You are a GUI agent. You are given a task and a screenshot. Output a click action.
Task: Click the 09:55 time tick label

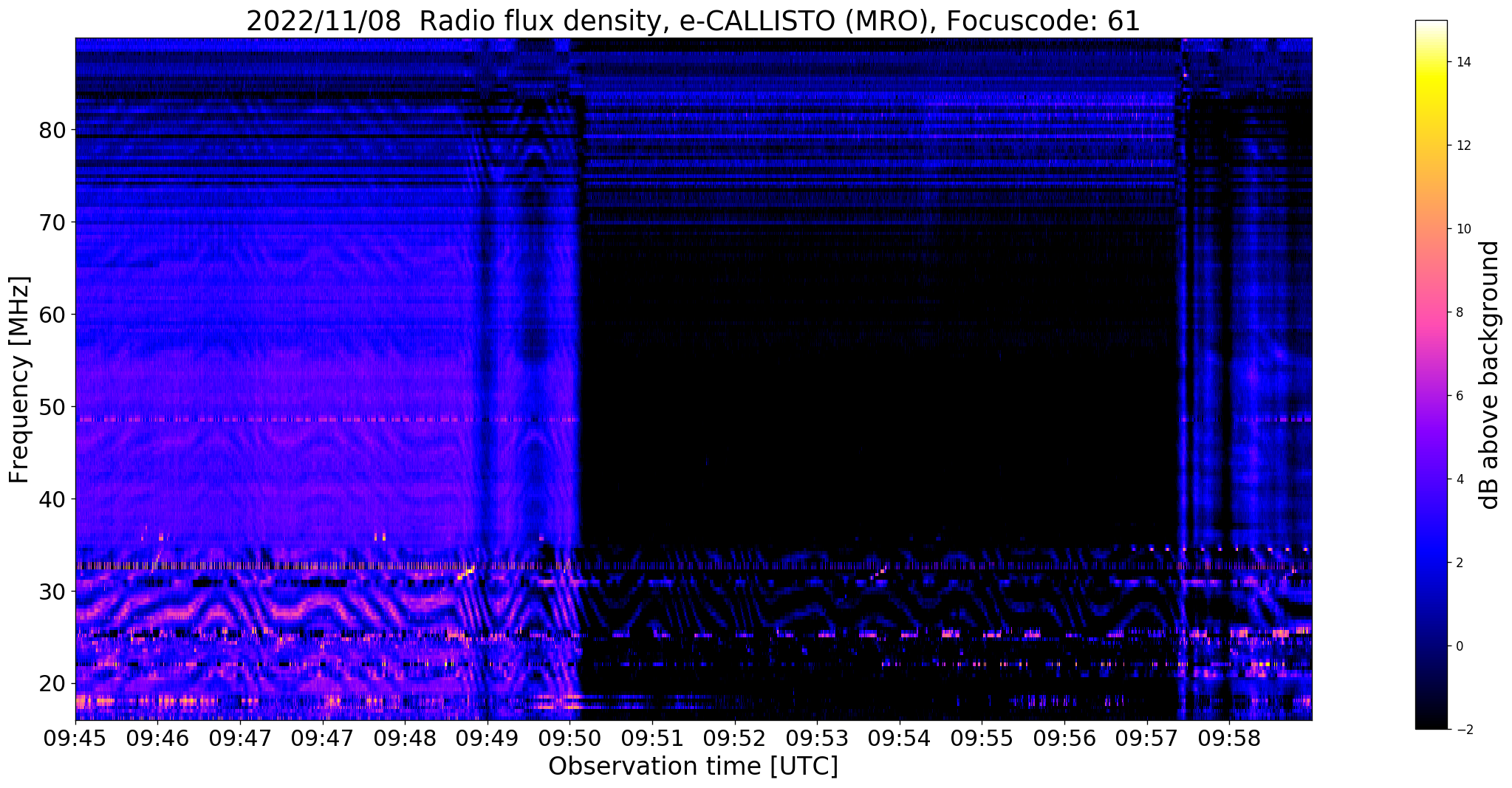pos(982,738)
